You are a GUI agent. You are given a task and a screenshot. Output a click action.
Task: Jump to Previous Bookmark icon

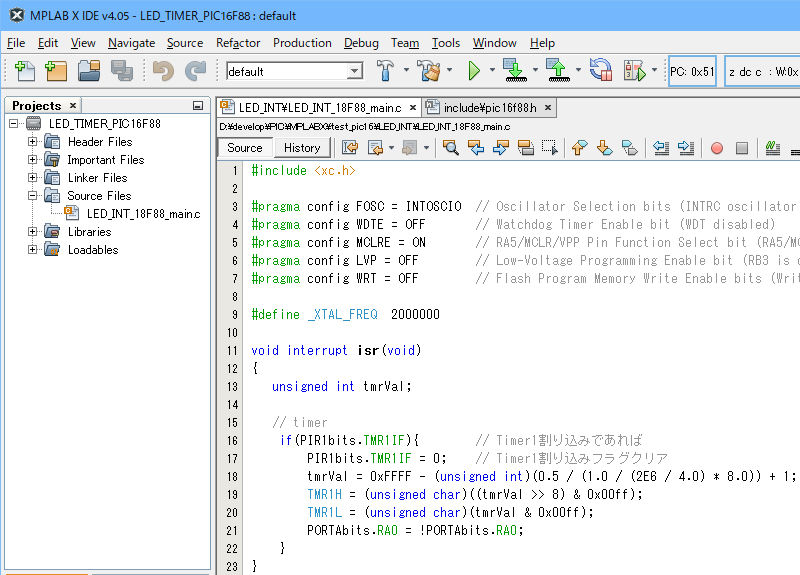pyautogui.click(x=580, y=148)
